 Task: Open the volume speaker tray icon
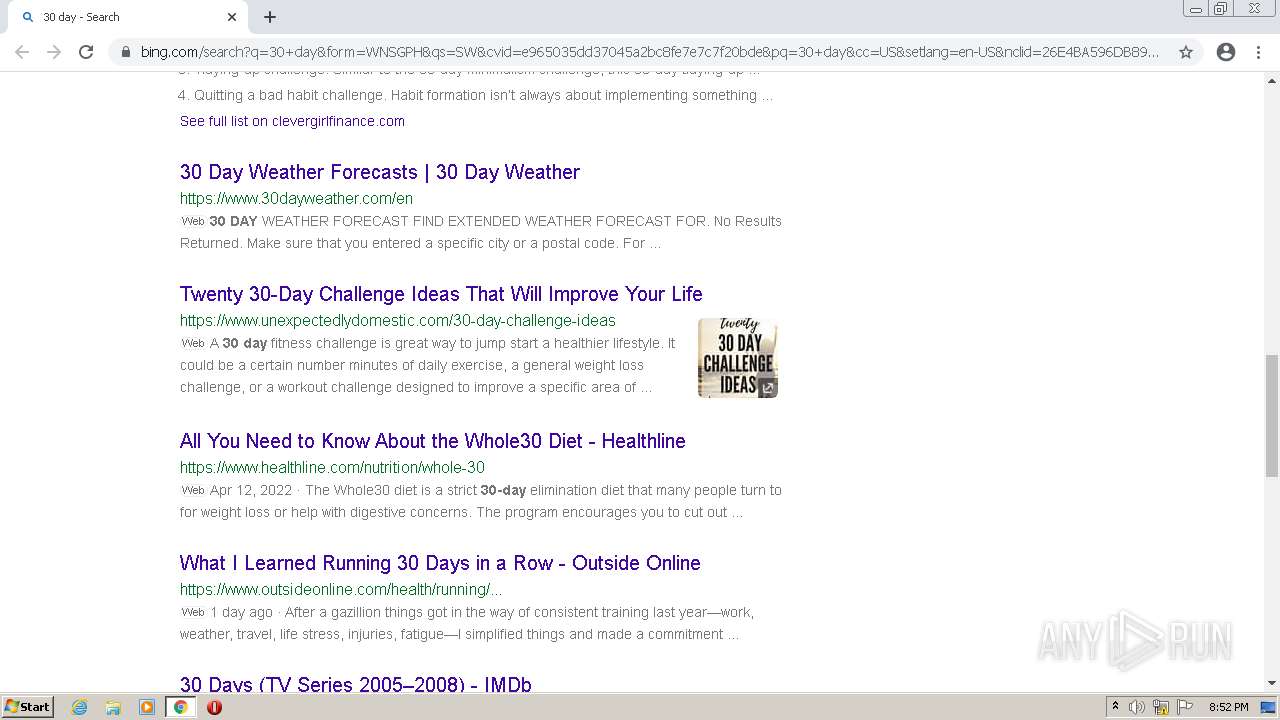pos(1137,707)
